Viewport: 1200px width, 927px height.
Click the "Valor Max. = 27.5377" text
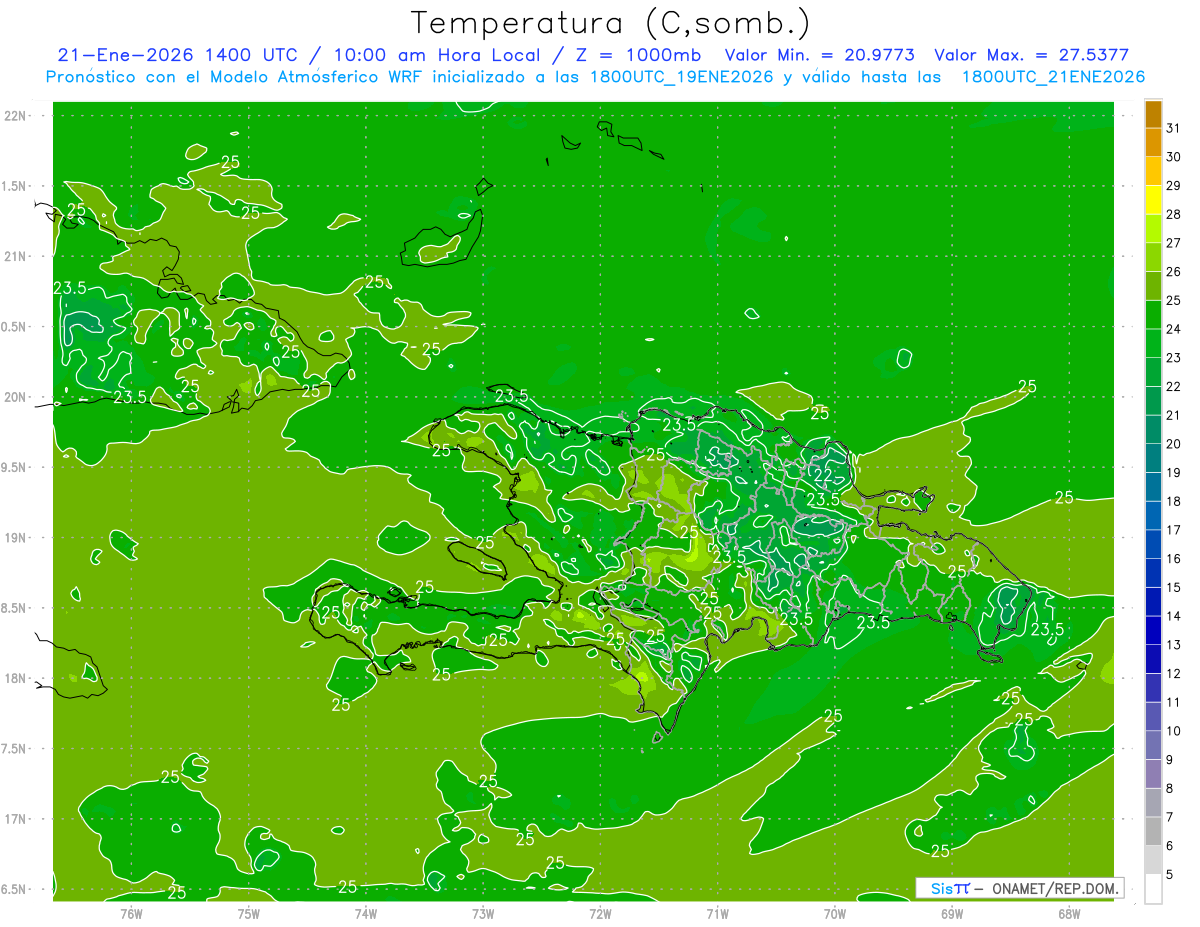point(1032,55)
